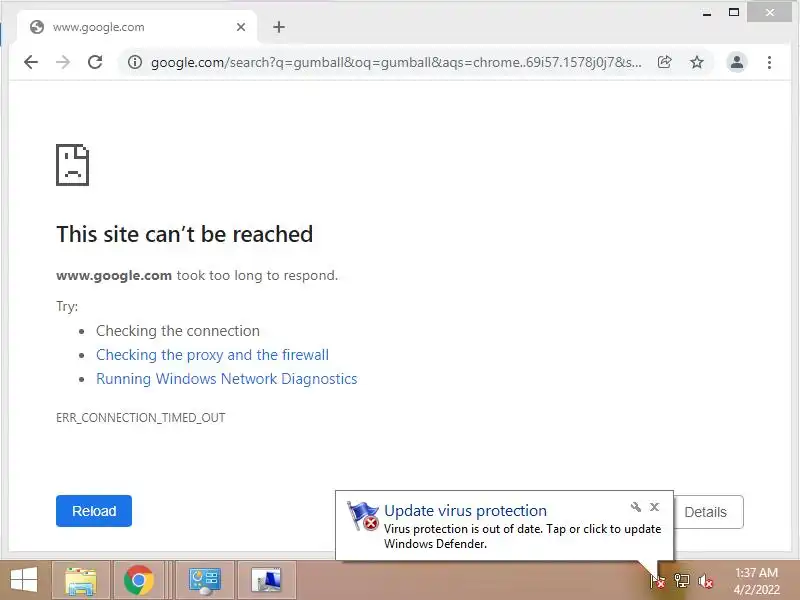Viewport: 800px width, 600px height.
Task: View site information icon in address bar
Action: coord(135,62)
